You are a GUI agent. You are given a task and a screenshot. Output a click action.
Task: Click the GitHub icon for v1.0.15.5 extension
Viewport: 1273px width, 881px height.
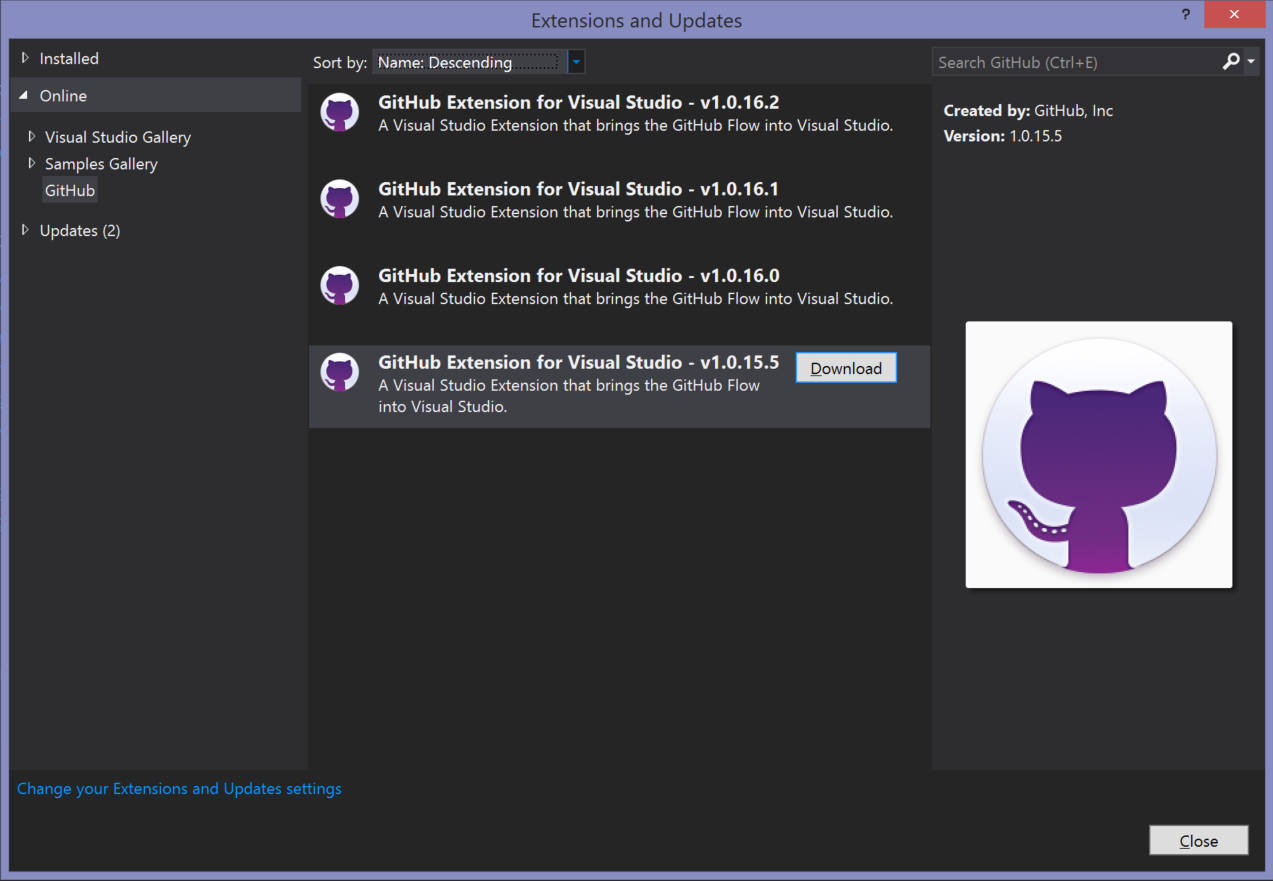tap(340, 373)
